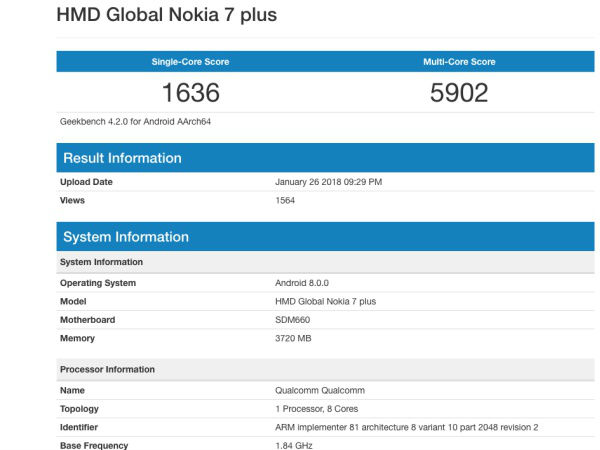Image resolution: width=600 pixels, height=450 pixels.
Task: Click the Operating System label
Action: pyautogui.click(x=98, y=283)
